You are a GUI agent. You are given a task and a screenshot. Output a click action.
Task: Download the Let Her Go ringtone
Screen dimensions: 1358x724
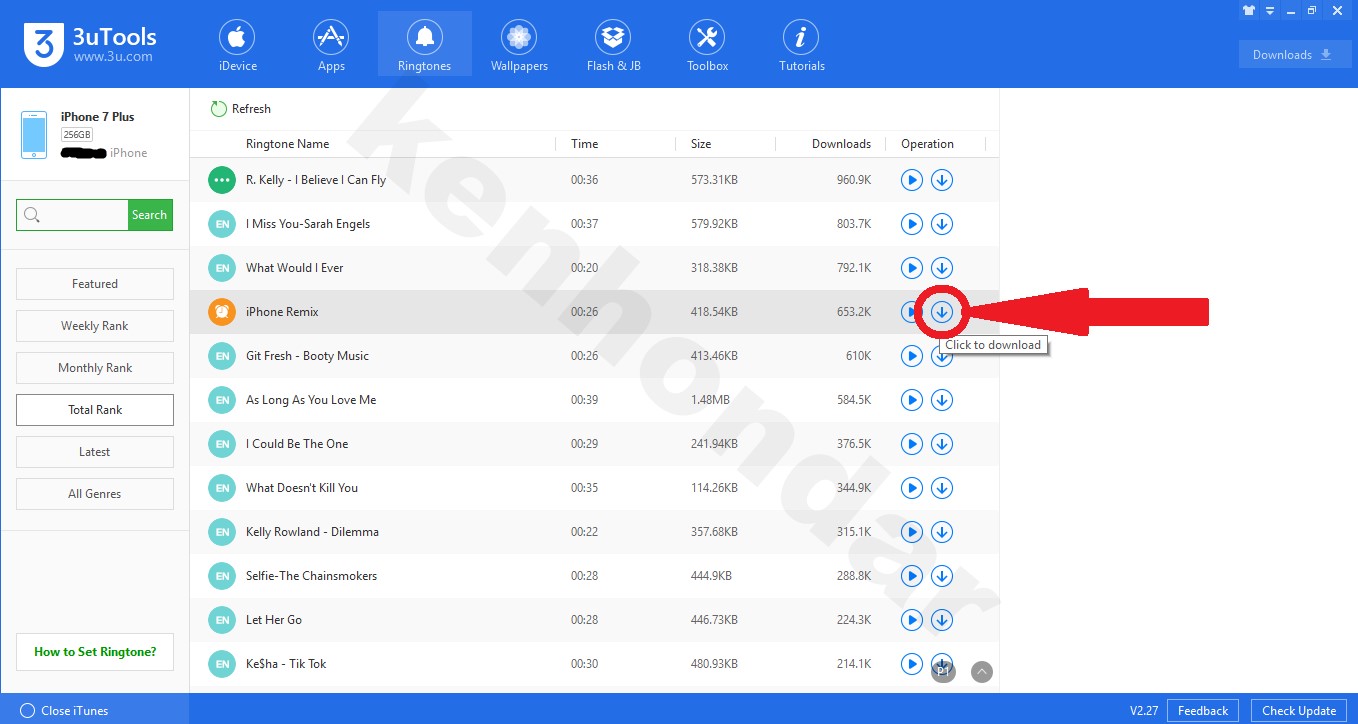(942, 620)
